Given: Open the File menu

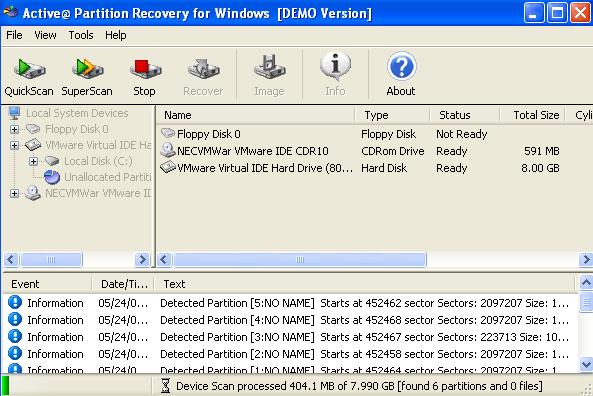Looking at the screenshot, I should (14, 35).
